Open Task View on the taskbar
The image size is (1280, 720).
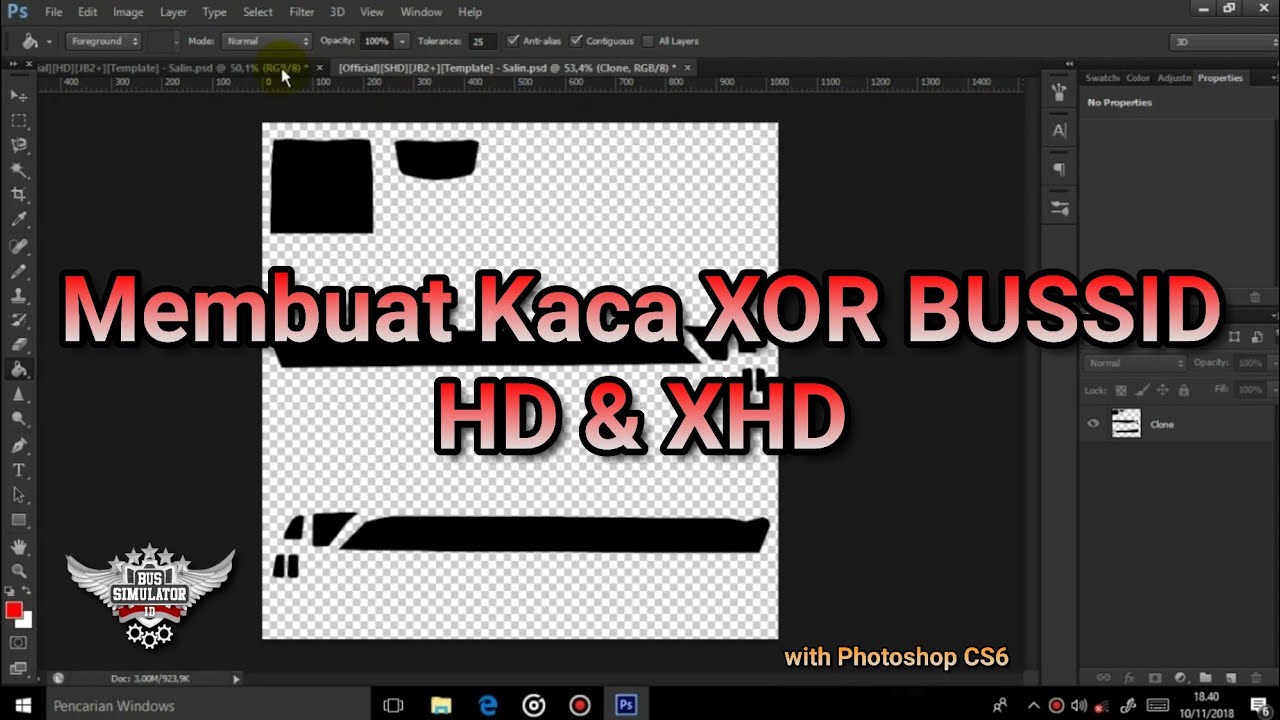(393, 705)
